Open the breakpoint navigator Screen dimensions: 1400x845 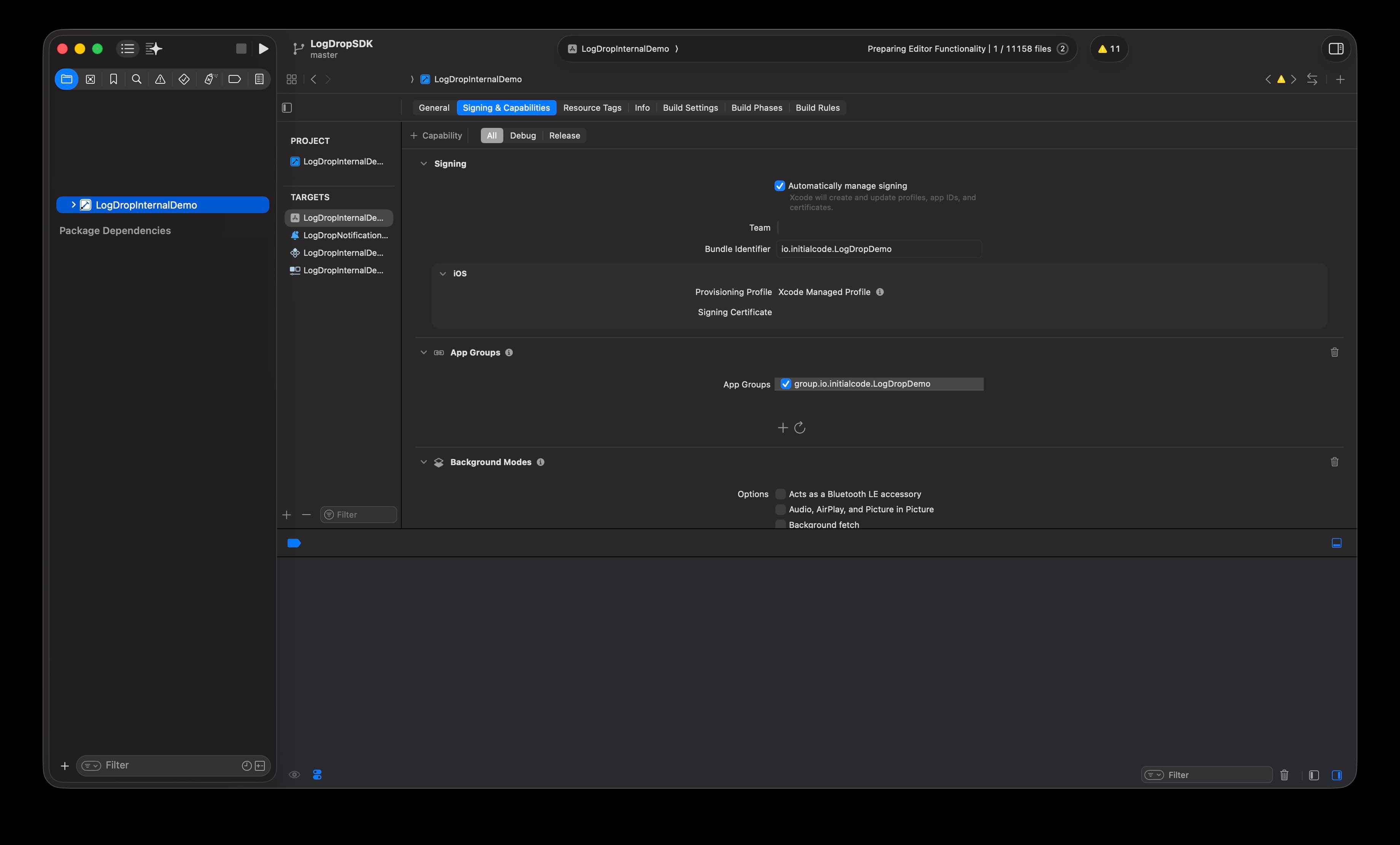coord(235,79)
